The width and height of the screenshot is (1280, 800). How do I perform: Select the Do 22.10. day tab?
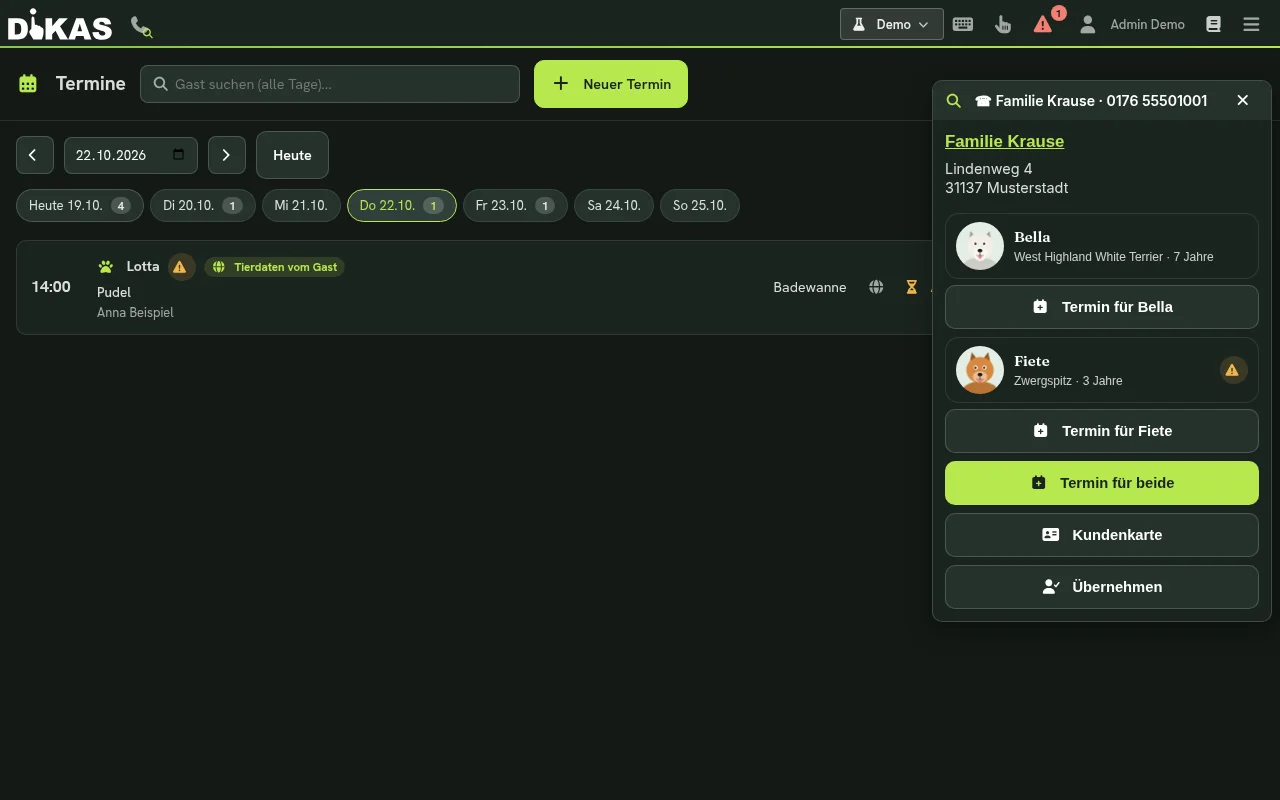pyautogui.click(x=402, y=205)
